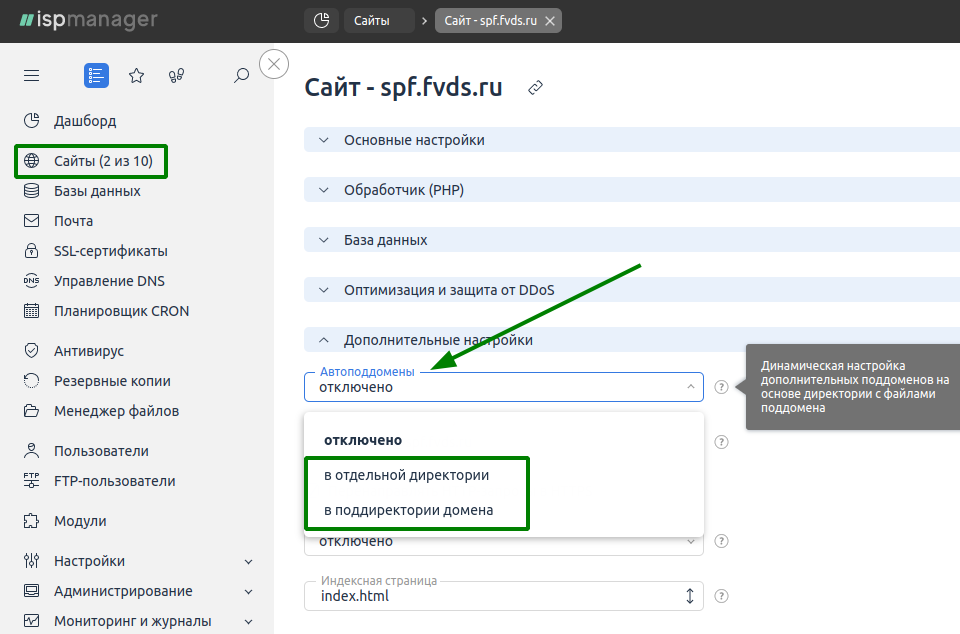This screenshot has height=634, width=960.
Task: Collapse the sidebar with round X button
Action: click(x=274, y=64)
